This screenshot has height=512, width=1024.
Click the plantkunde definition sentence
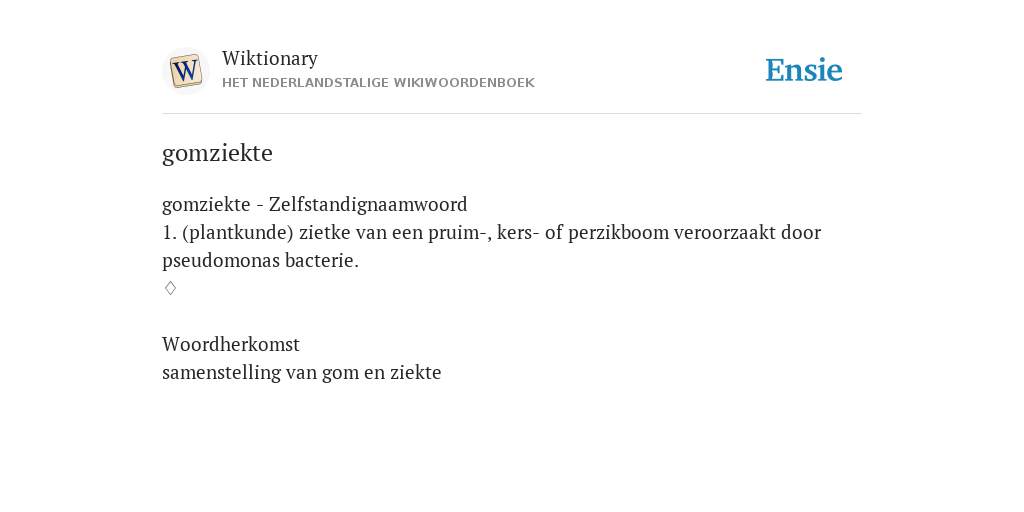click(x=491, y=246)
